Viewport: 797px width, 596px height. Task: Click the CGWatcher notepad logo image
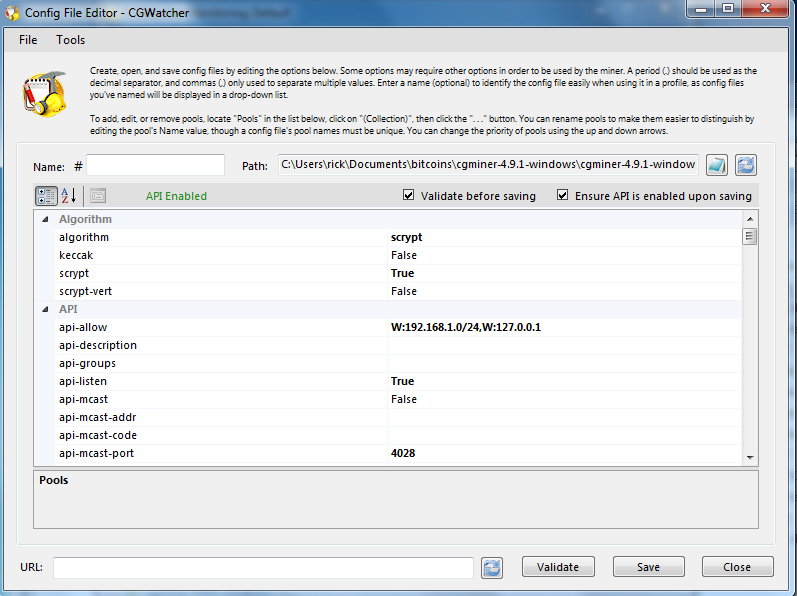[44, 93]
